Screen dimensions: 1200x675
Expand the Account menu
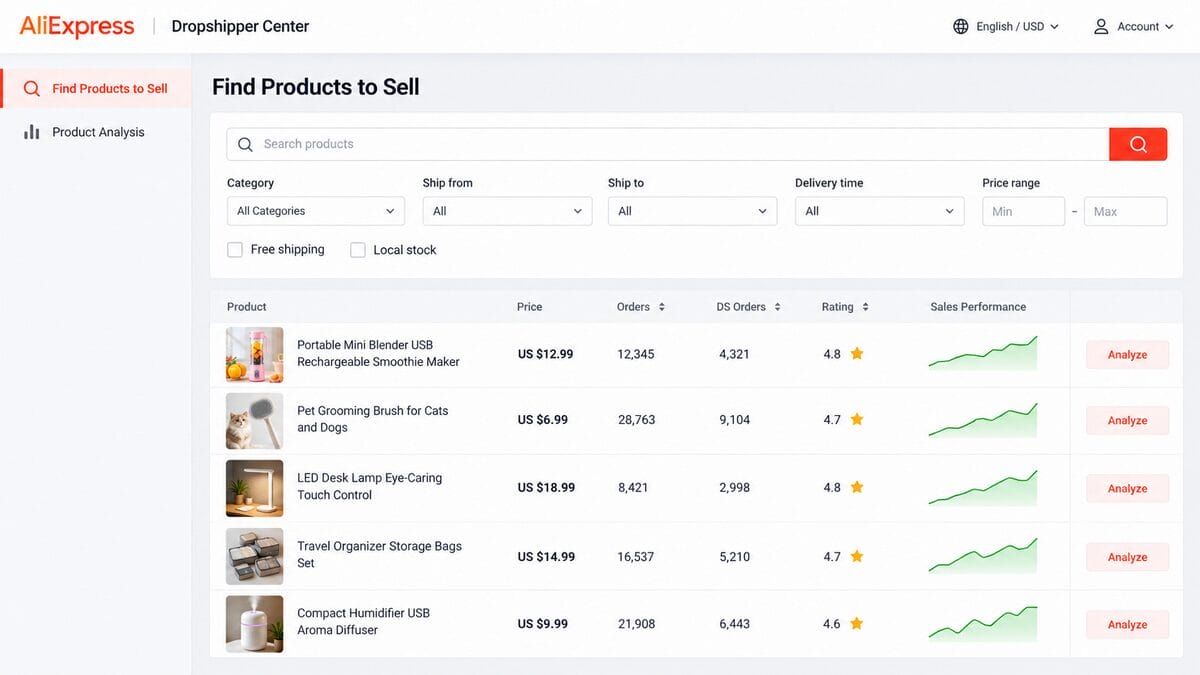tap(1133, 27)
